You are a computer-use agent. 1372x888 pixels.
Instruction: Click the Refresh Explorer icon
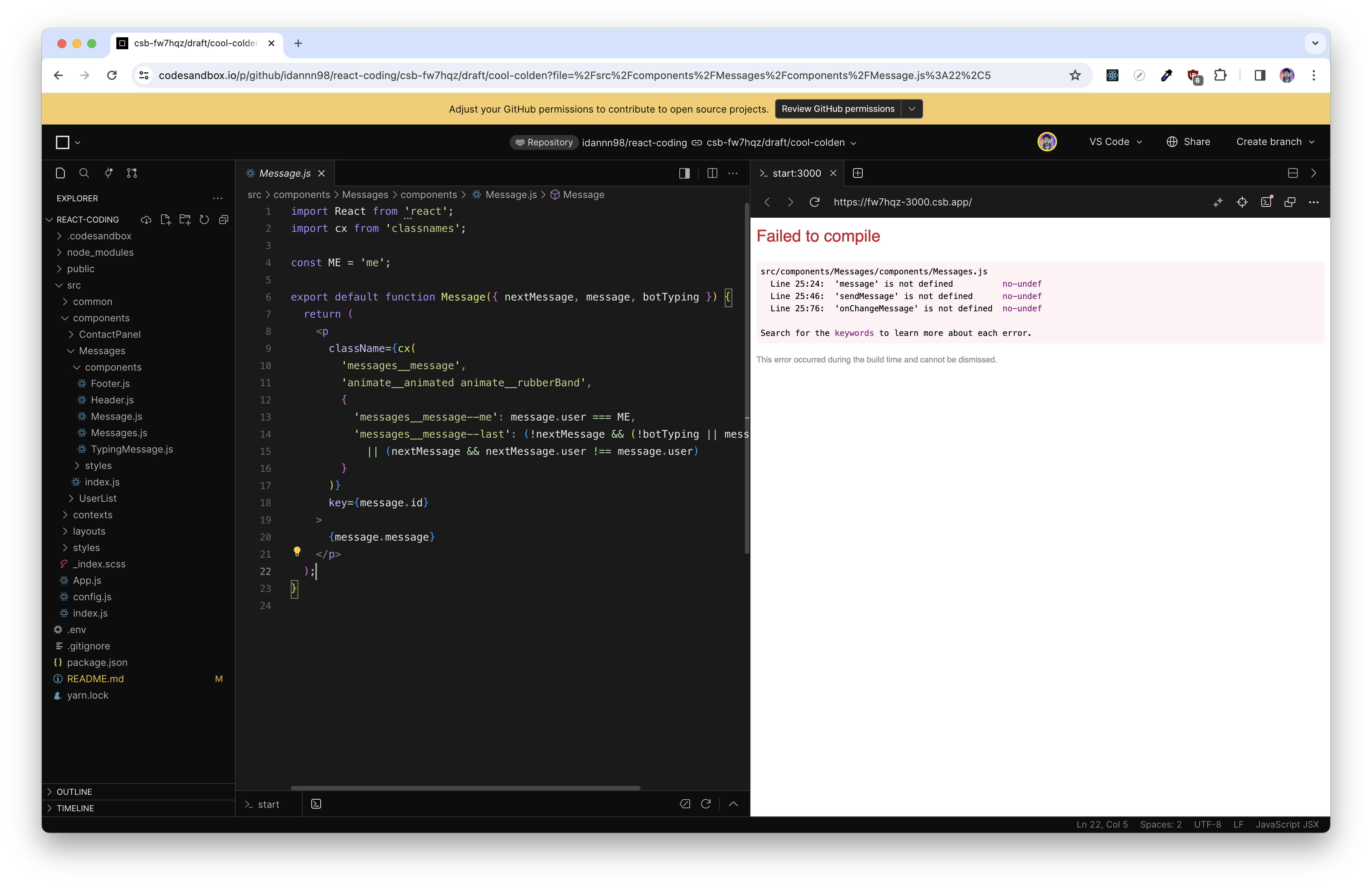204,220
